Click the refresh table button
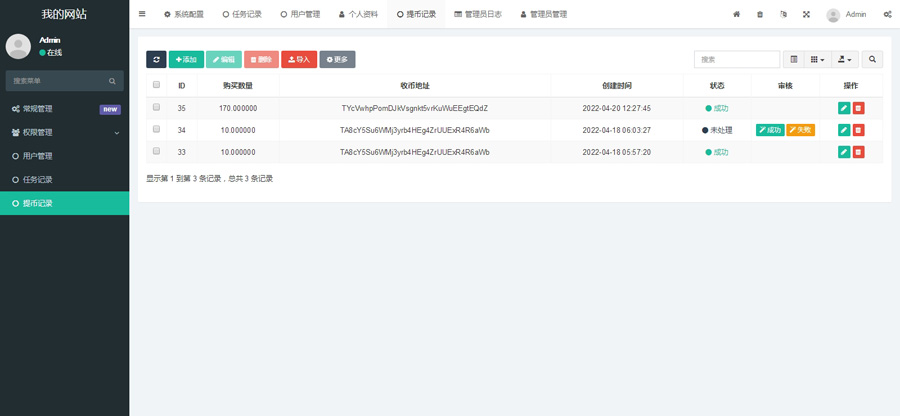The height and width of the screenshot is (416, 900). (156, 60)
